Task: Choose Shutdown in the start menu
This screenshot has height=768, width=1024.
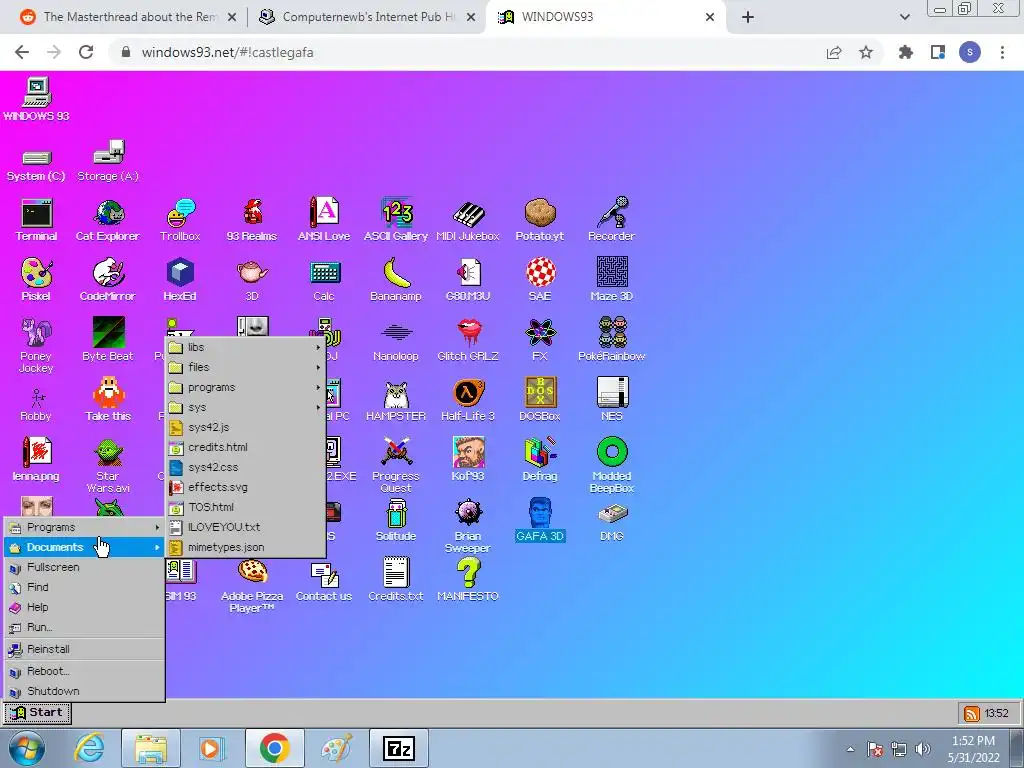Action: [x=84, y=691]
